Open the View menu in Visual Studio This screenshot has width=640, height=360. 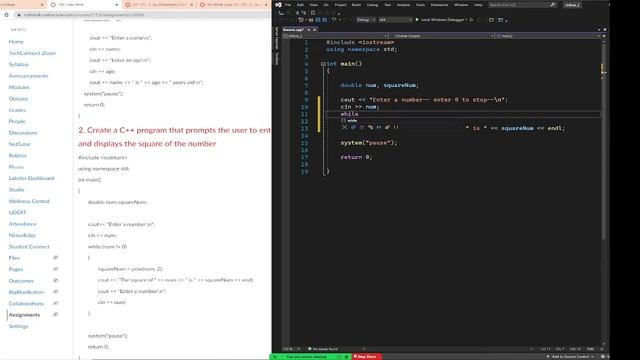click(x=313, y=5)
